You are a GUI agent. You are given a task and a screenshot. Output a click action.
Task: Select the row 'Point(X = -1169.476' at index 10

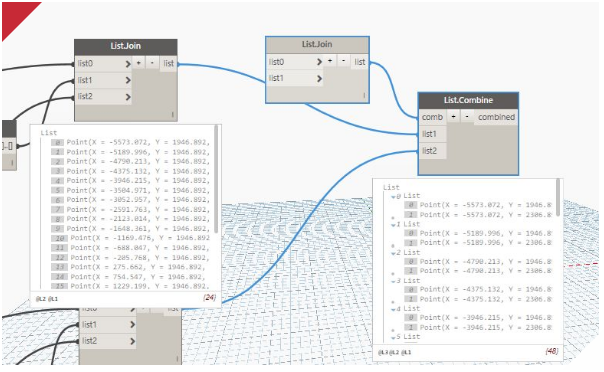pyautogui.click(x=131, y=238)
